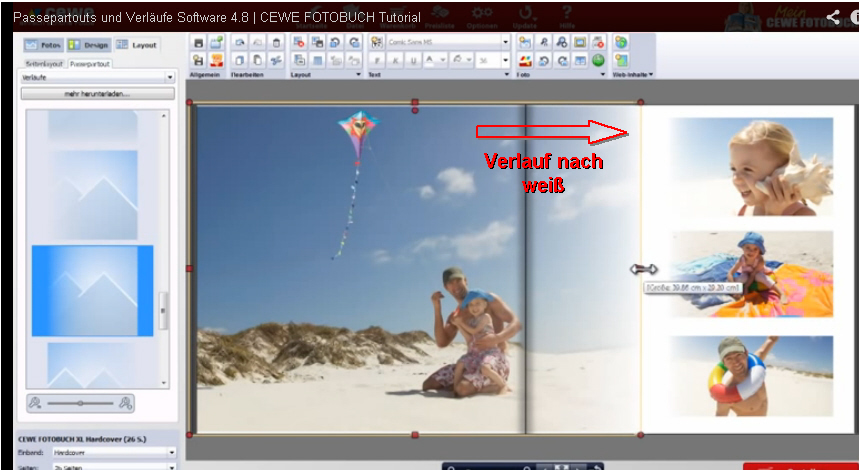Click the save icon in Allgemein toolbar
This screenshot has width=859, height=470.
(198, 43)
